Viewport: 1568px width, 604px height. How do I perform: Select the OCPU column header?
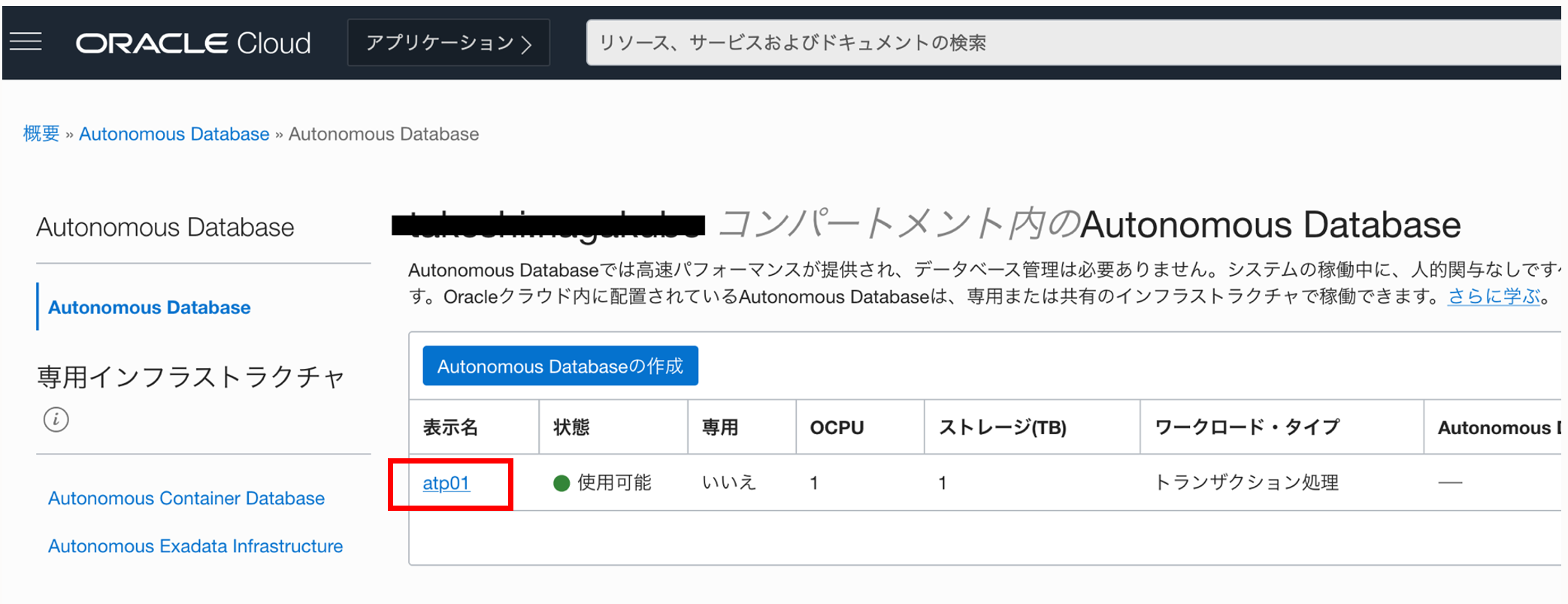[x=836, y=427]
